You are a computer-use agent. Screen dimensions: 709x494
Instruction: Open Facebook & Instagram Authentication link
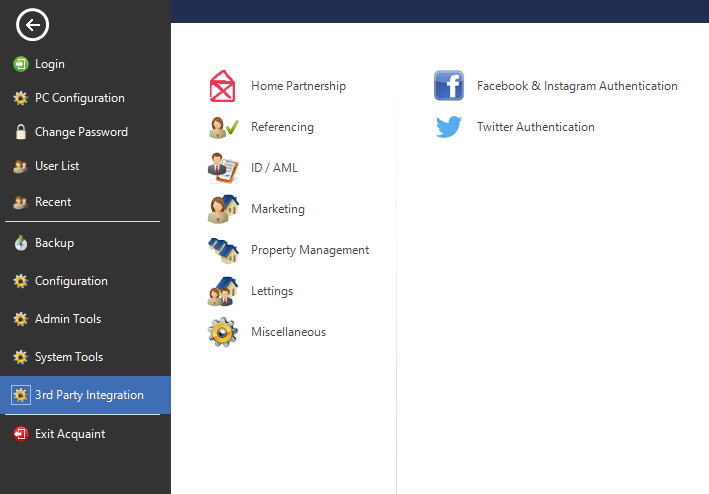coord(577,86)
